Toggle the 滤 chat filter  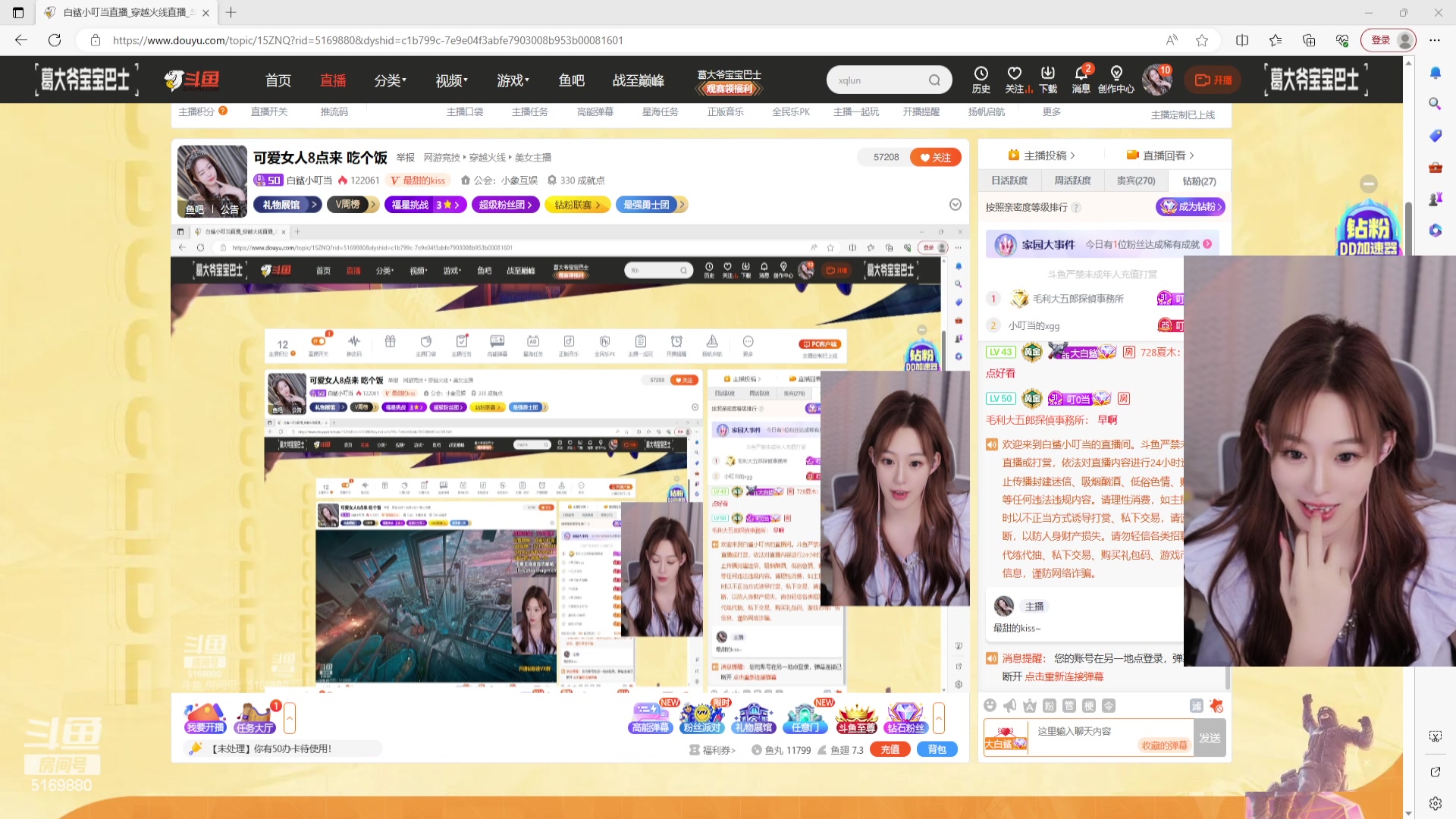click(x=1197, y=706)
